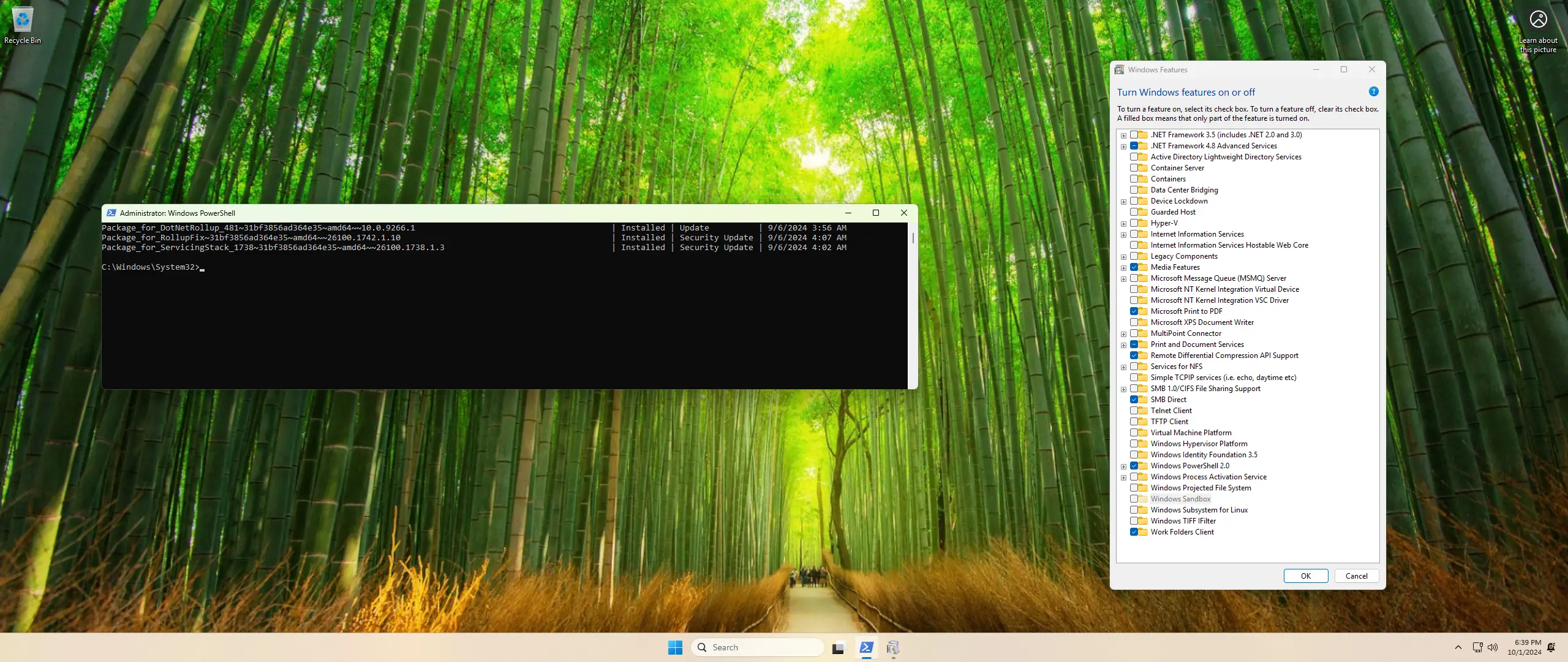
Task: Expand Internet Information Services node
Action: 1123,235
